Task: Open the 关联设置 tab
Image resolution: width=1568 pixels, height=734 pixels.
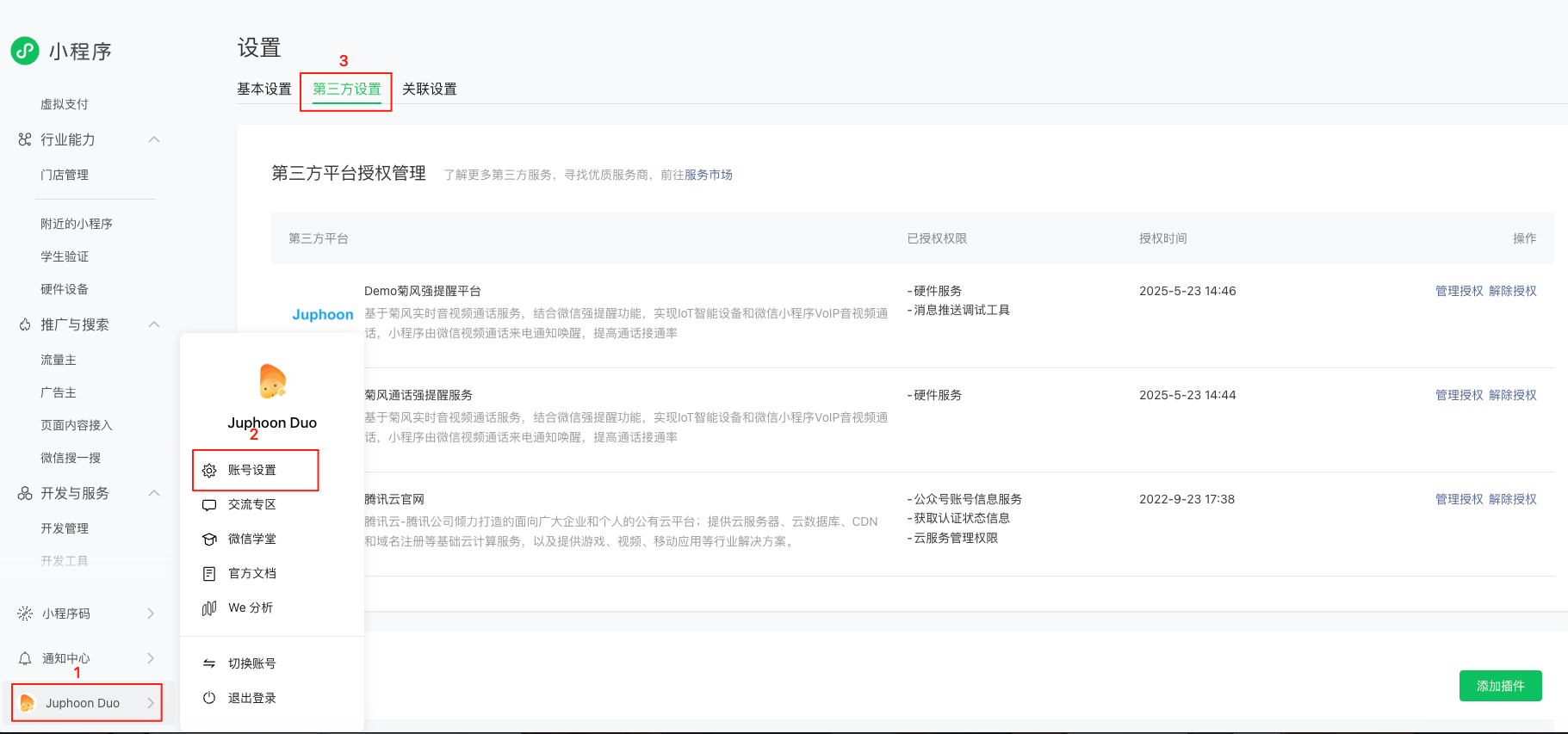Action: 430,89
